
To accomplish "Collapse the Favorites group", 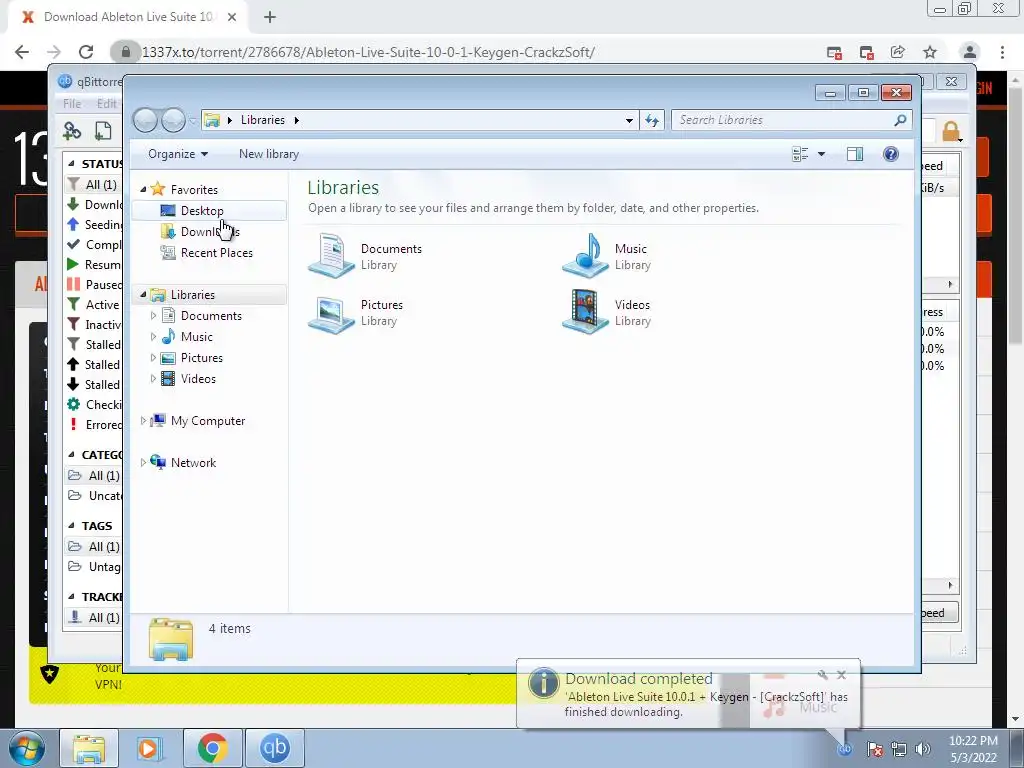I will click(x=143, y=189).
